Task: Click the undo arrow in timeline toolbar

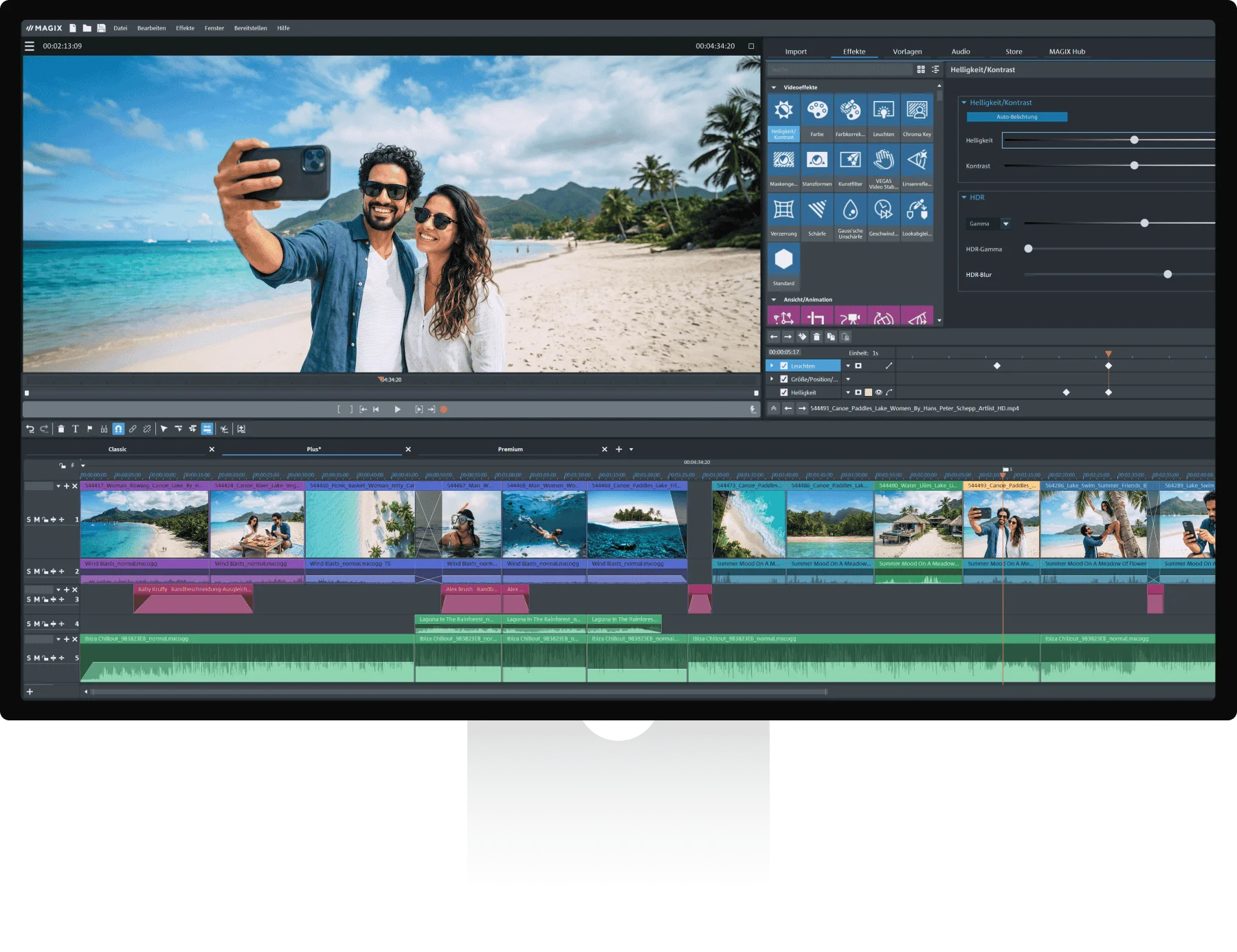Action: tap(30, 429)
